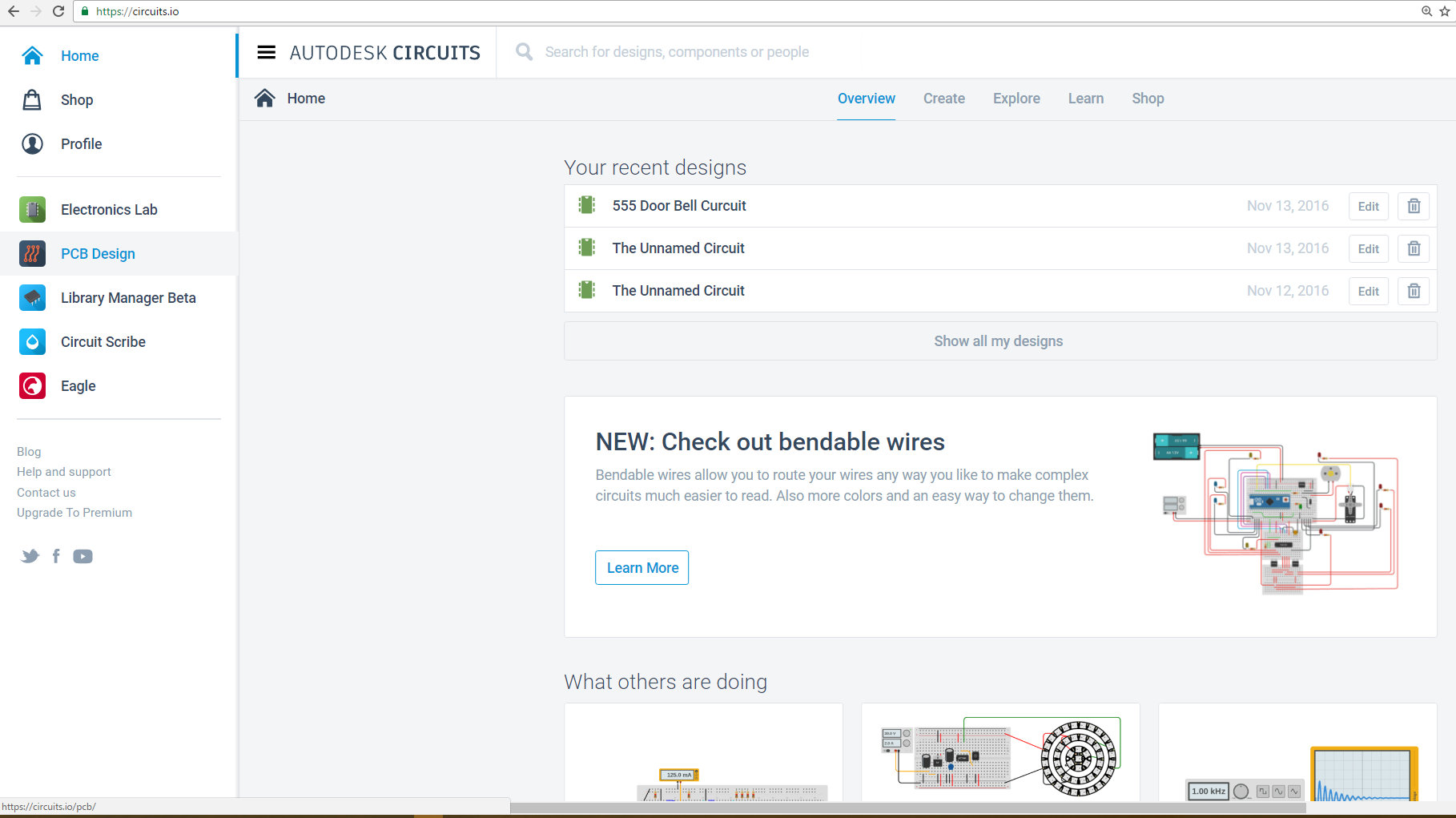Open 555 Door Bell Curcuit design name

click(x=679, y=206)
